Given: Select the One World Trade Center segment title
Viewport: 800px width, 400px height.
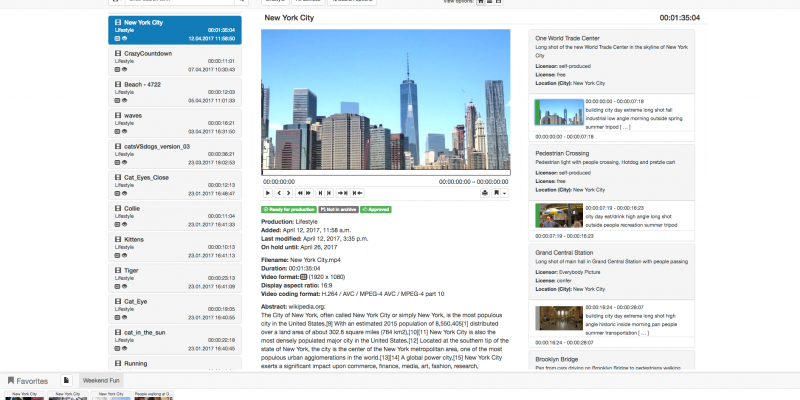Looking at the screenshot, I should [x=567, y=38].
